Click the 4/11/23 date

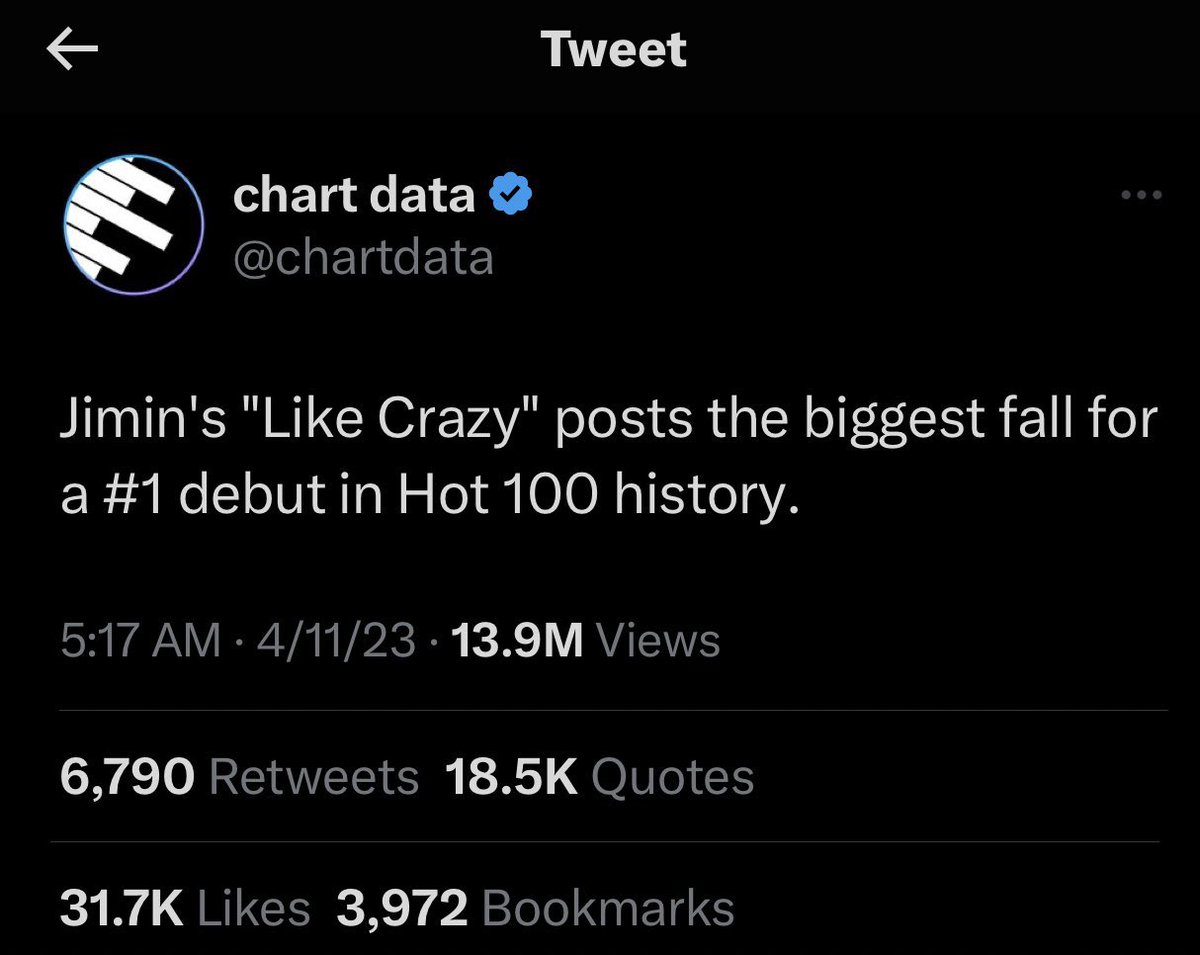coord(335,640)
